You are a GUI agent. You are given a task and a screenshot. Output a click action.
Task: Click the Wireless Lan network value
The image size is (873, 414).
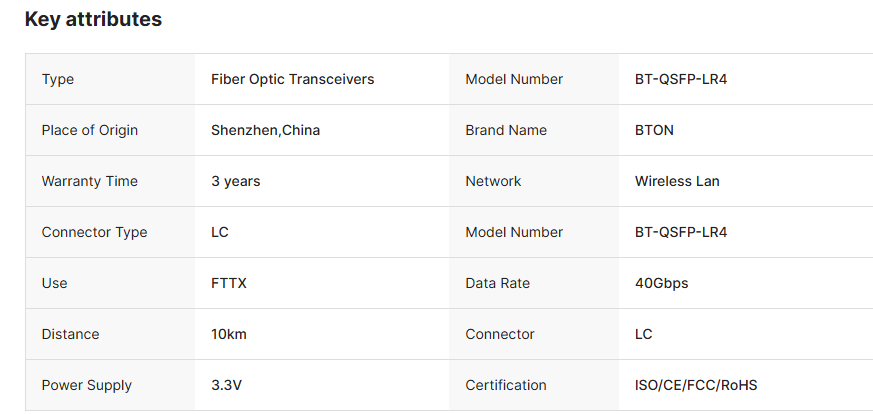coord(677,181)
